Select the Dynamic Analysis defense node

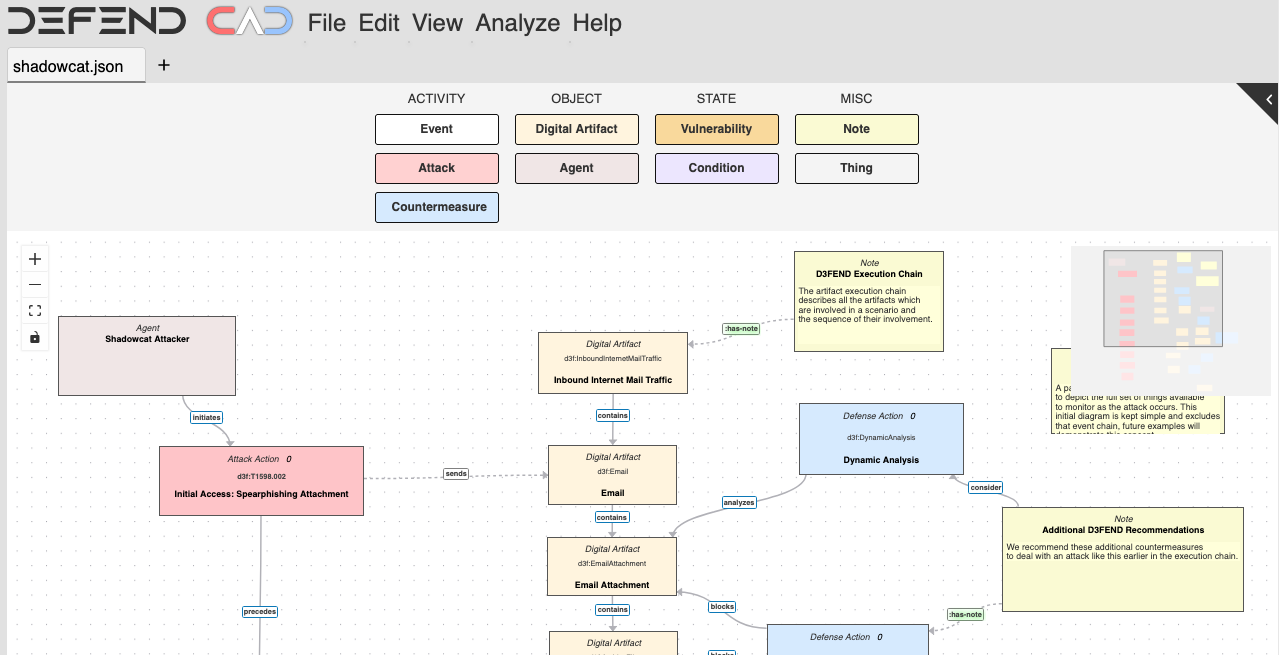pyautogui.click(x=881, y=439)
